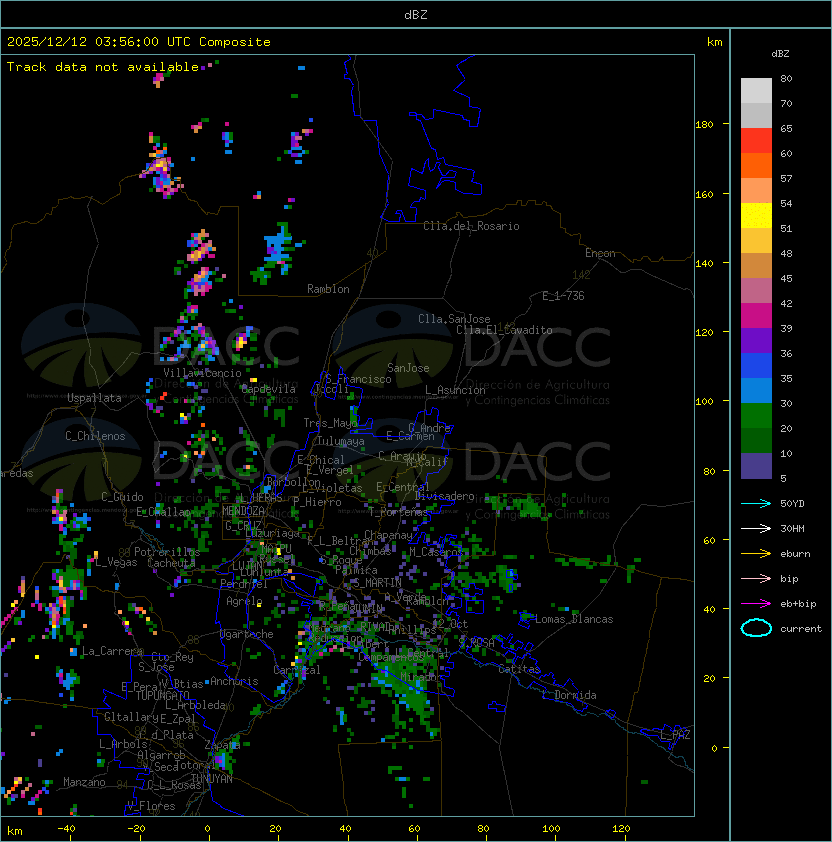Click the 'dBZ' title at top
Screen dimensions: 832x842
416,14
